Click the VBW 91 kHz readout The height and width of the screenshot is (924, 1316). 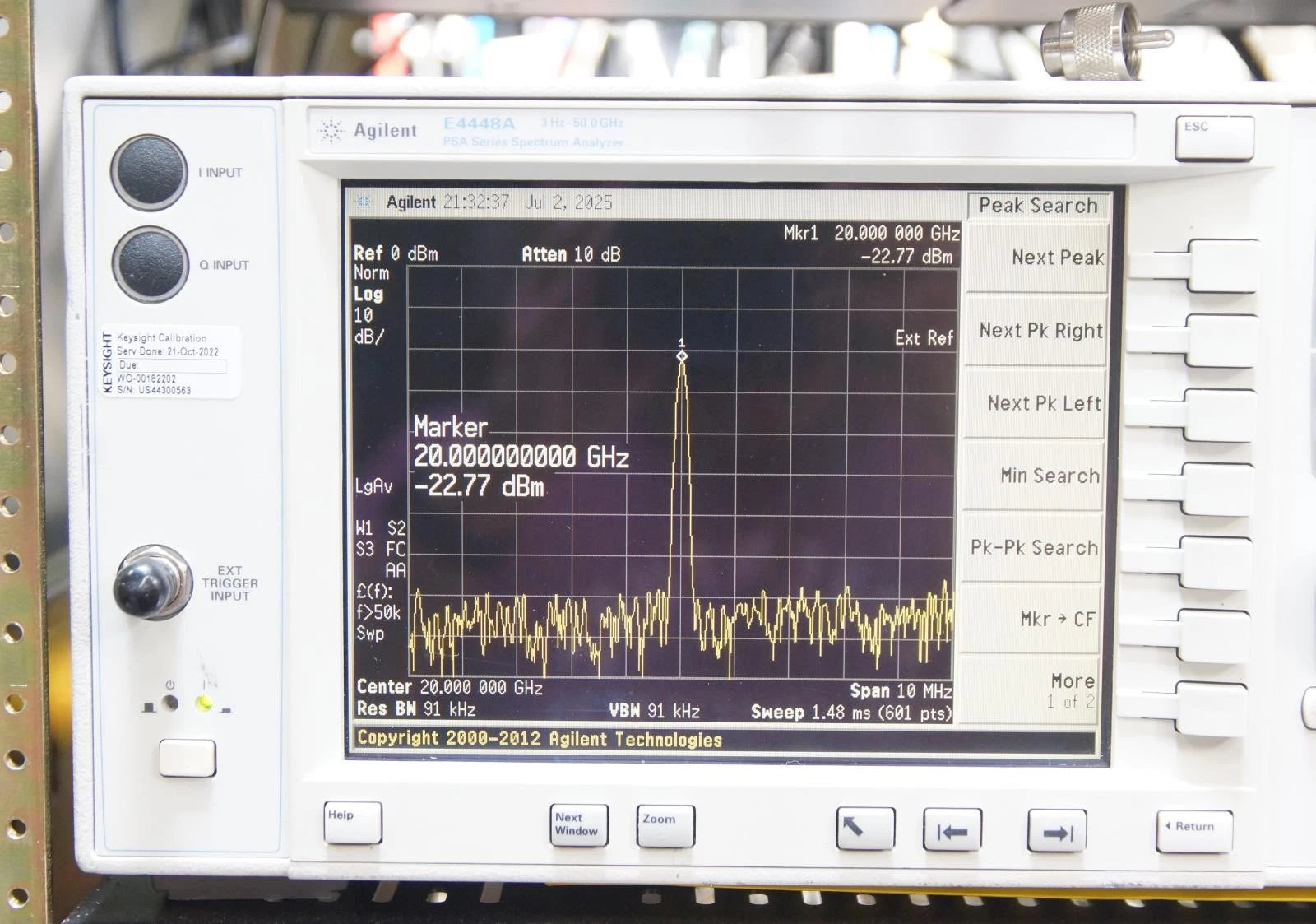pyautogui.click(x=655, y=711)
